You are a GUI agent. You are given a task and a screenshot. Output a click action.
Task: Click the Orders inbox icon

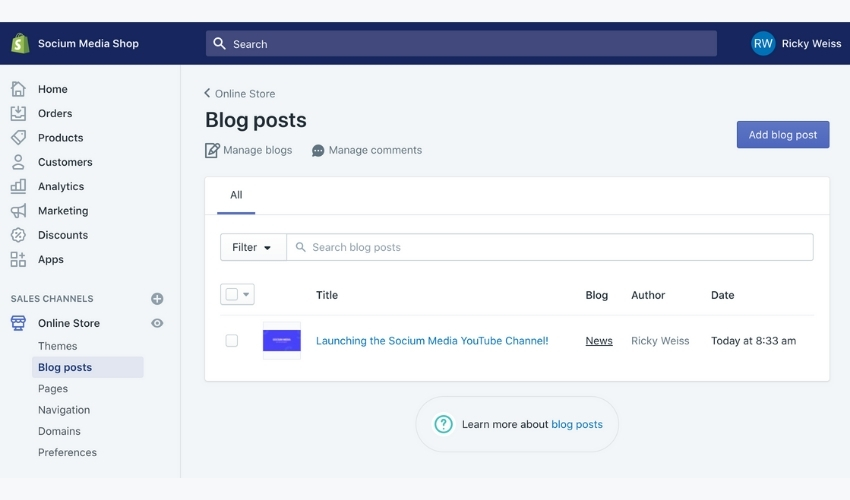pyautogui.click(x=18, y=113)
